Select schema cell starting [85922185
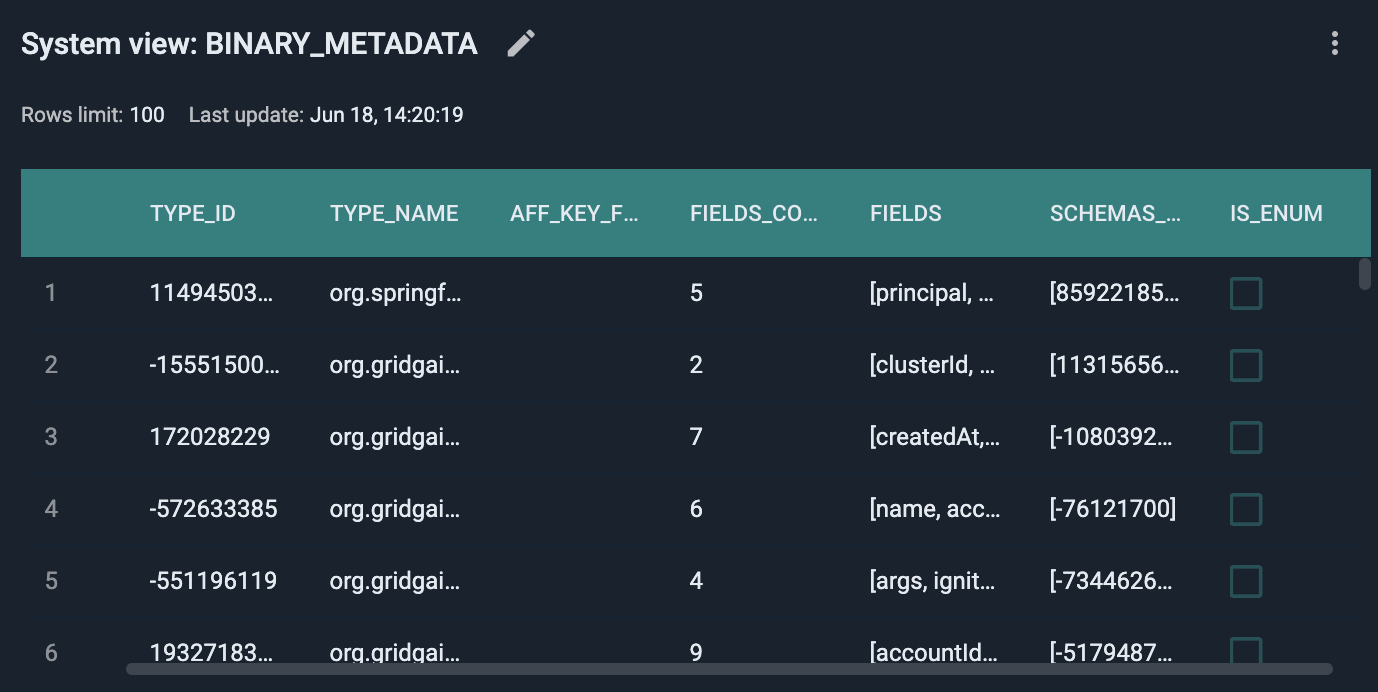 [x=1115, y=293]
